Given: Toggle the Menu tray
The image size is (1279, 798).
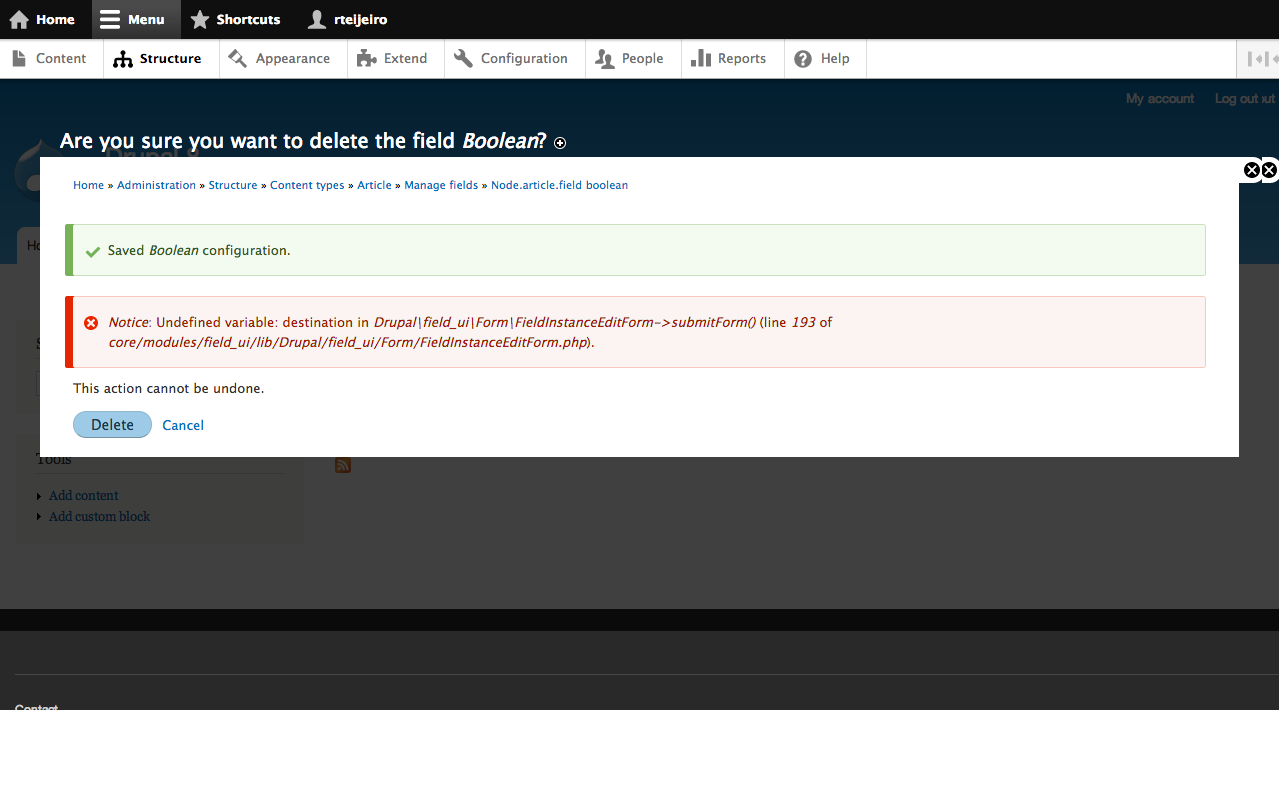Looking at the screenshot, I should (136, 19).
